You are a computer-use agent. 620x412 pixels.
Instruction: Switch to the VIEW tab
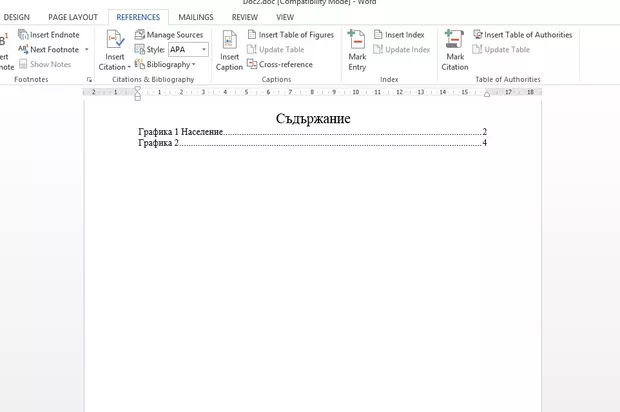click(285, 17)
